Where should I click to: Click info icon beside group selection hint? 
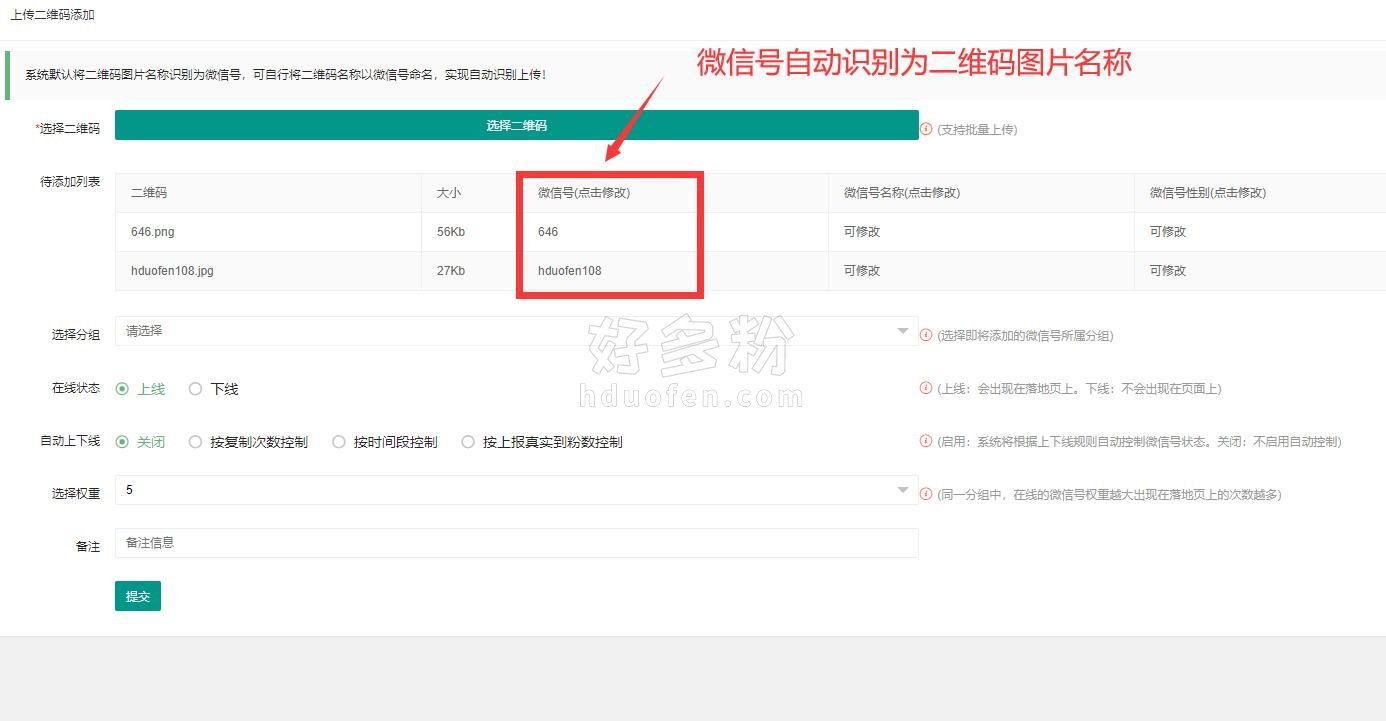926,335
